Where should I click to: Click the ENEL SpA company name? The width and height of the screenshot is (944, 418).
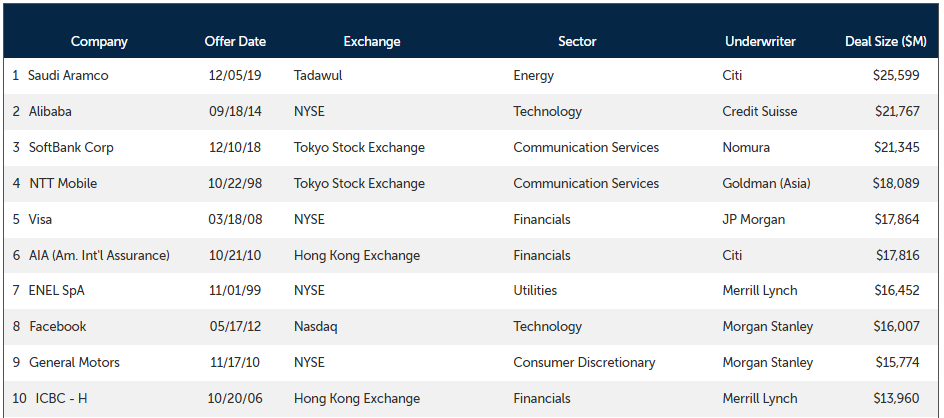click(x=57, y=291)
